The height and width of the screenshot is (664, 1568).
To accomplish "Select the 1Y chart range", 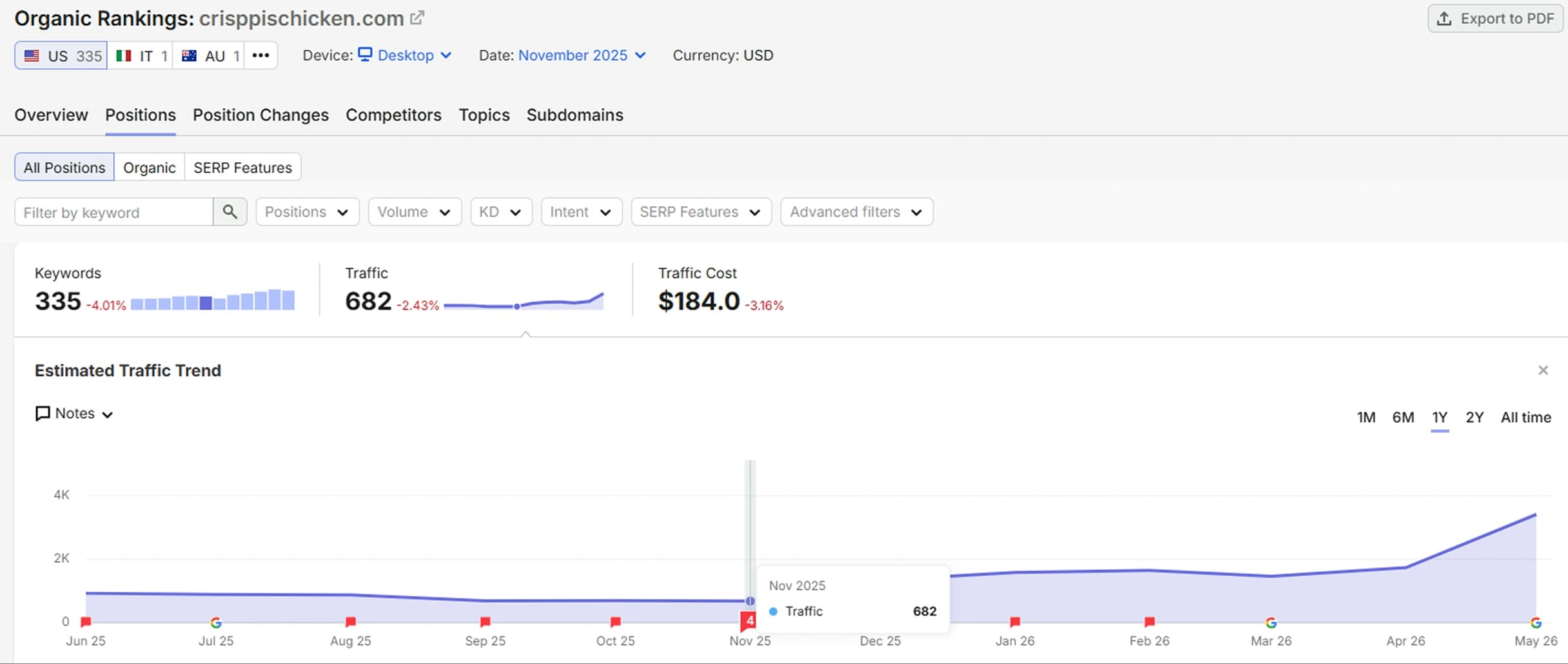I will (x=1440, y=418).
